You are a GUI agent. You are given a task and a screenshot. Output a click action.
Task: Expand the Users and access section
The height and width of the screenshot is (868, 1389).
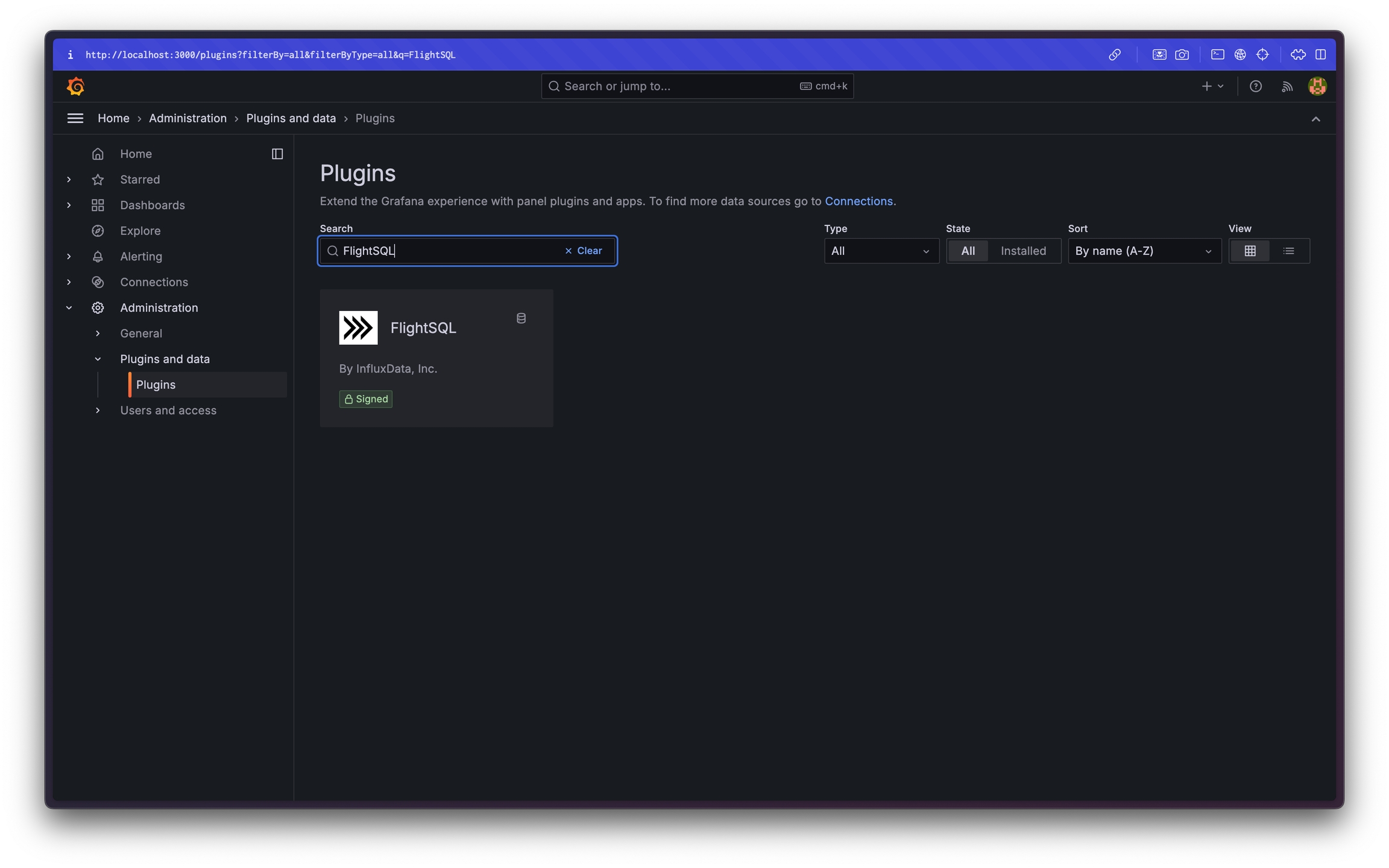[x=168, y=410]
